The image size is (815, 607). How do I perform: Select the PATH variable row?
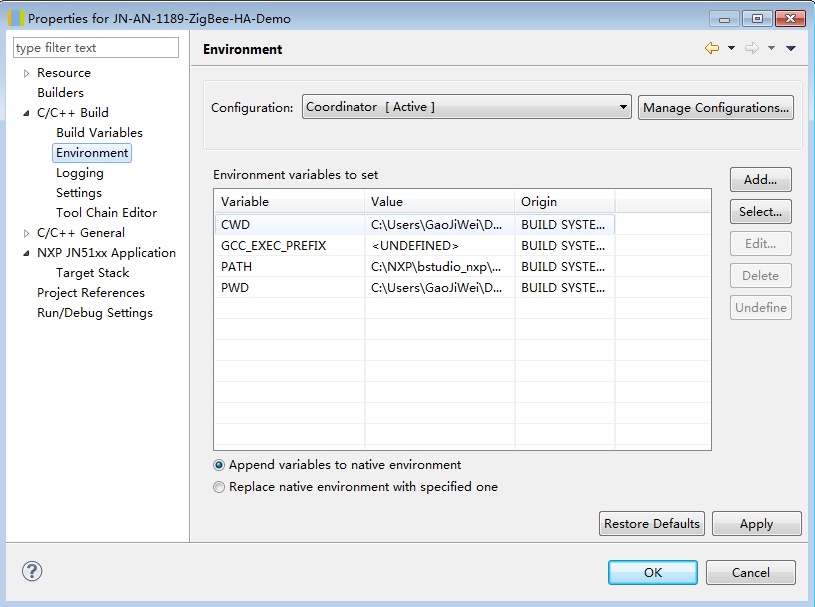tap(290, 267)
